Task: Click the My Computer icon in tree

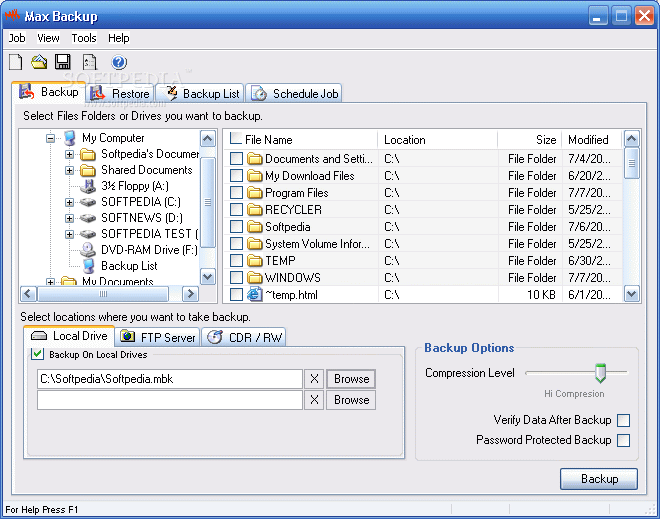Action: coord(69,138)
